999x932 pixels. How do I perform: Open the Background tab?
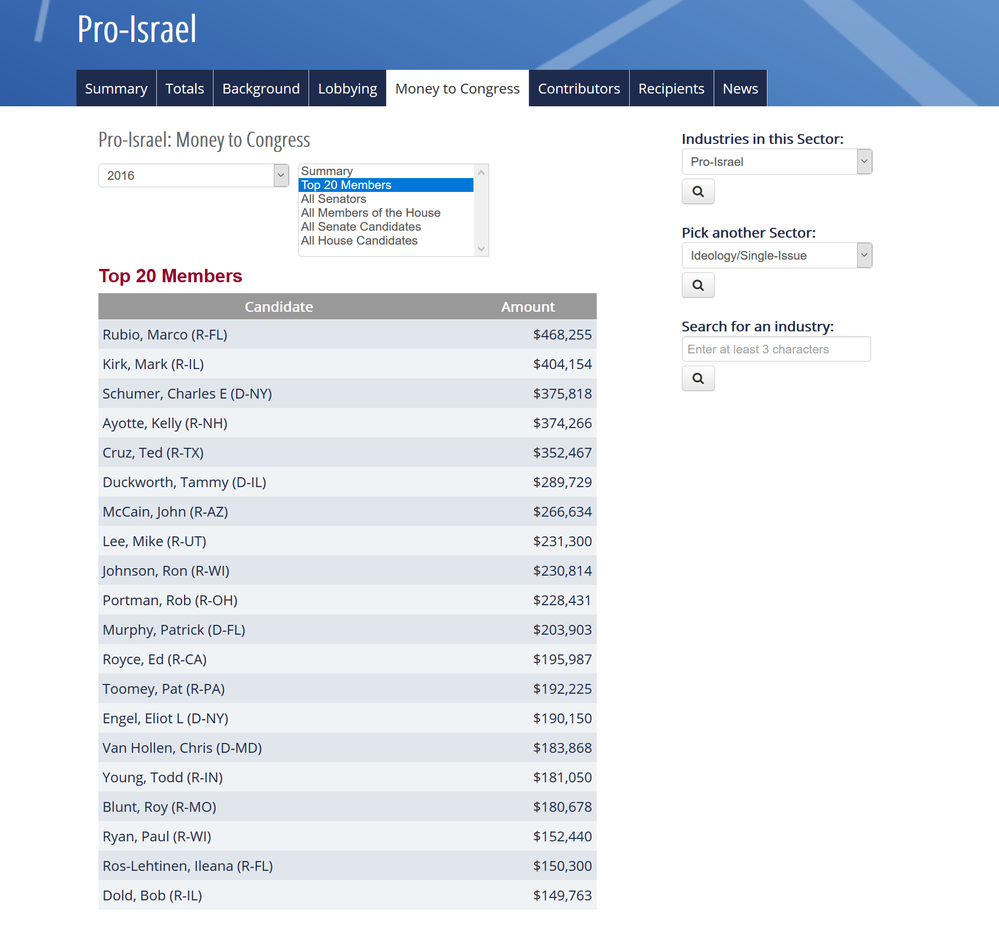click(x=261, y=89)
